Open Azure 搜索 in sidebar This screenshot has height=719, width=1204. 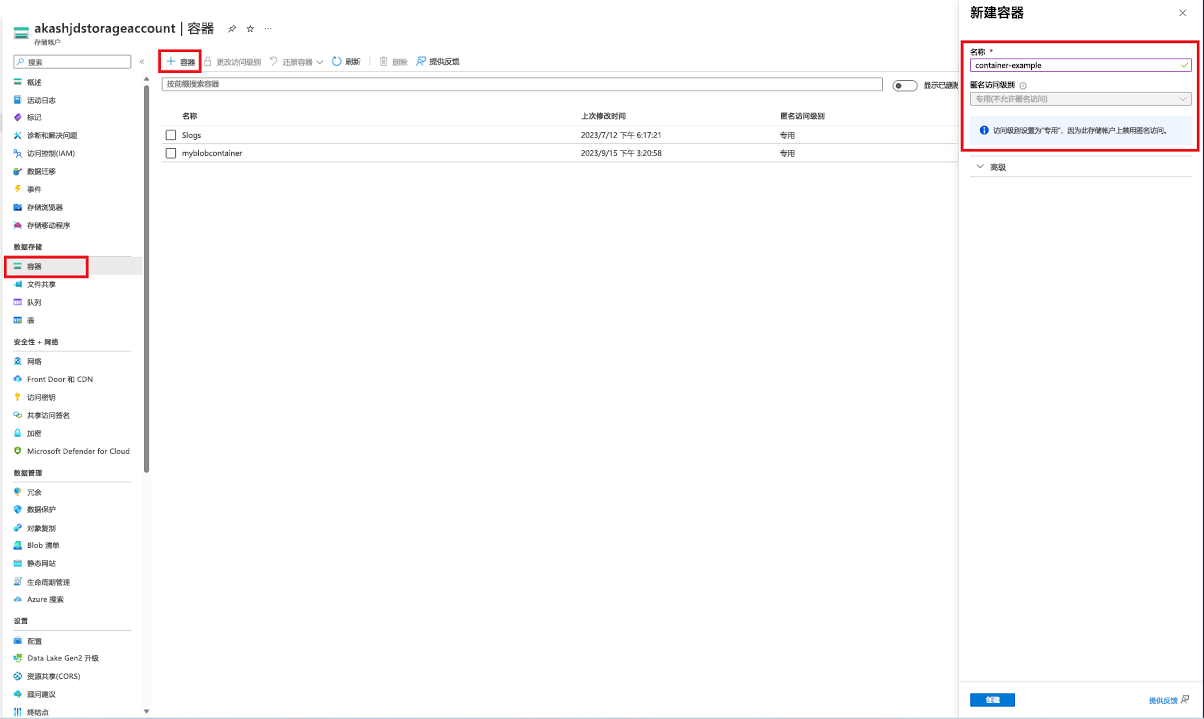[45, 599]
